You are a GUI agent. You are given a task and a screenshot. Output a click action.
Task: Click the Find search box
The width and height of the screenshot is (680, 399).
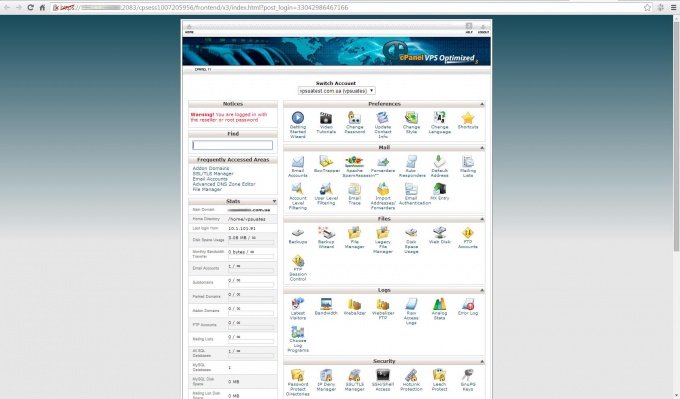232,145
